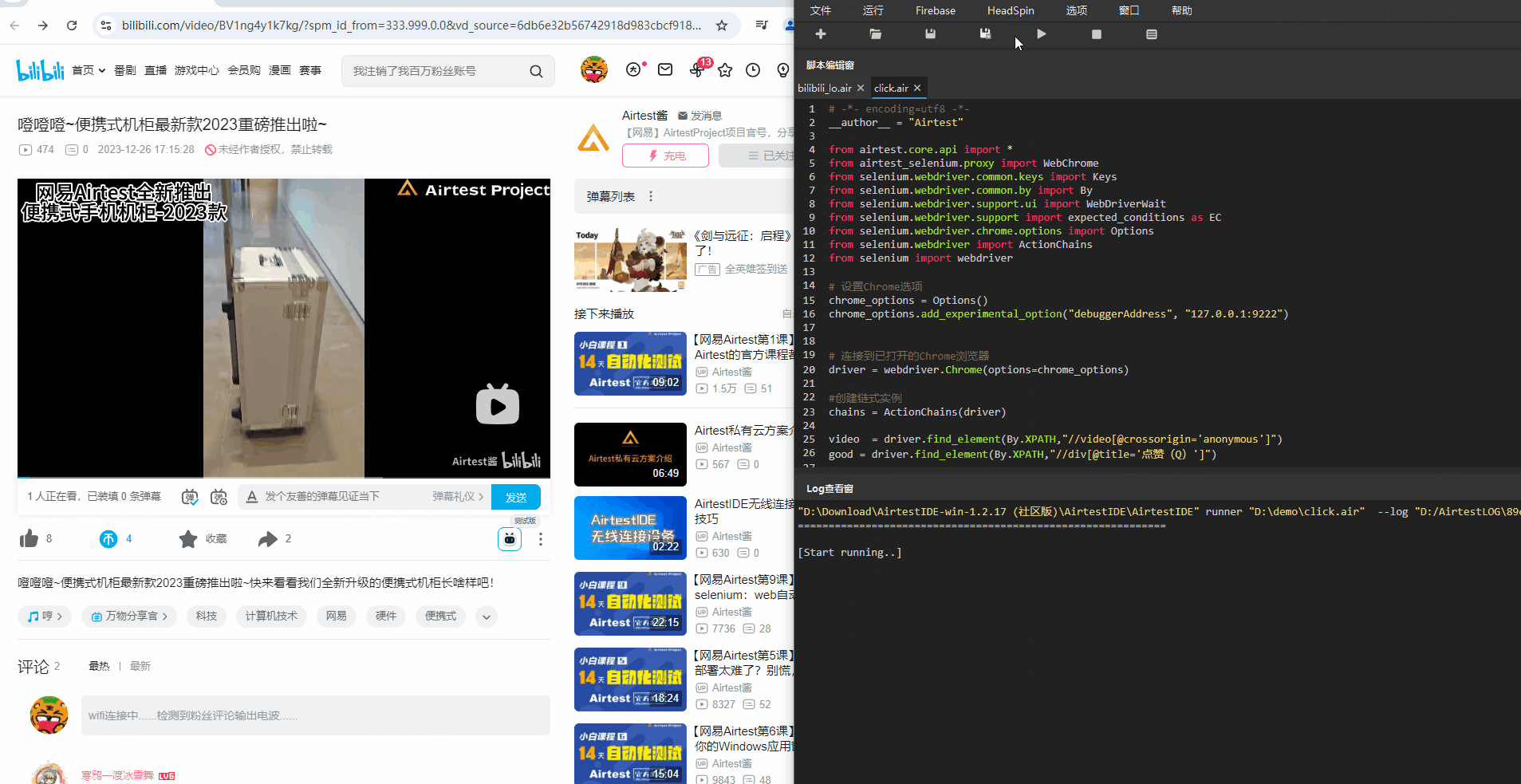Open more actions menu beside AI assistant

541,539
